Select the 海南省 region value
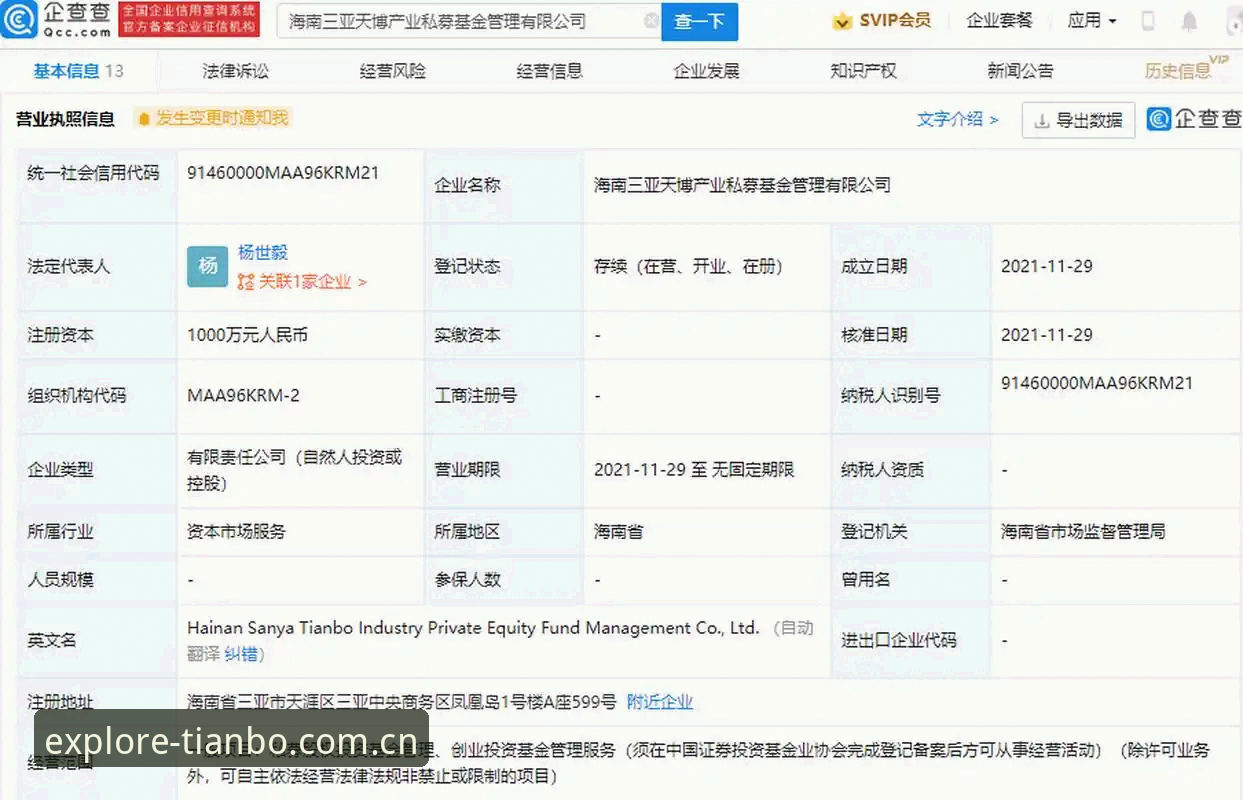The height and width of the screenshot is (800, 1243). pyautogui.click(x=618, y=531)
